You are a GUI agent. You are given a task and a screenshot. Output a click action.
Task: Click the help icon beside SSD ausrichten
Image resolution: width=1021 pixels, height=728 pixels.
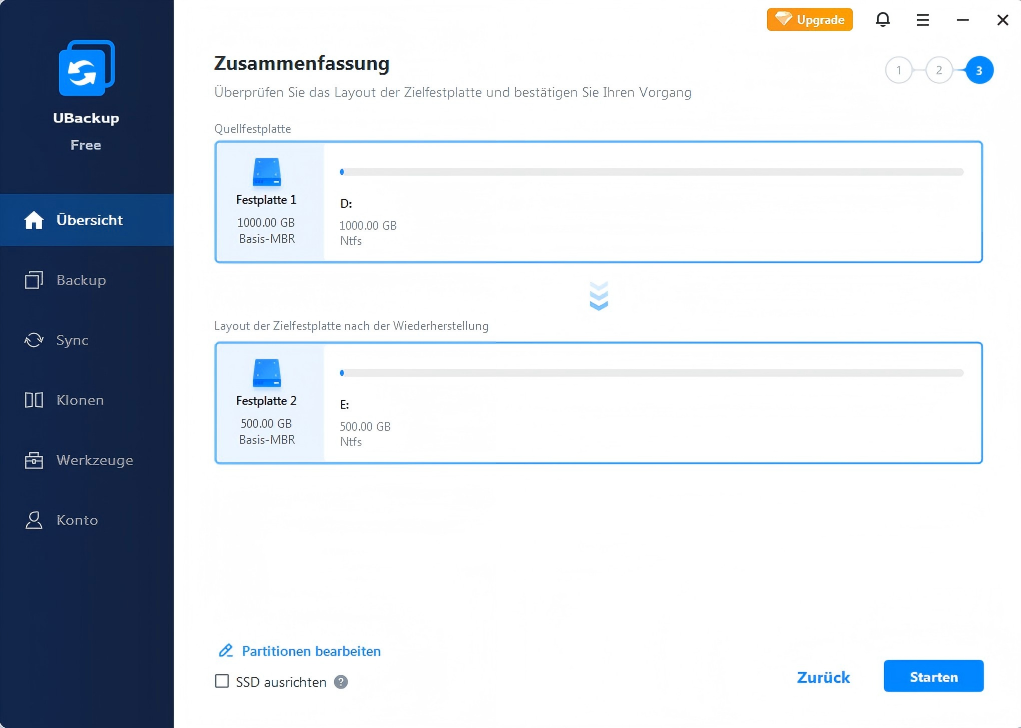341,682
